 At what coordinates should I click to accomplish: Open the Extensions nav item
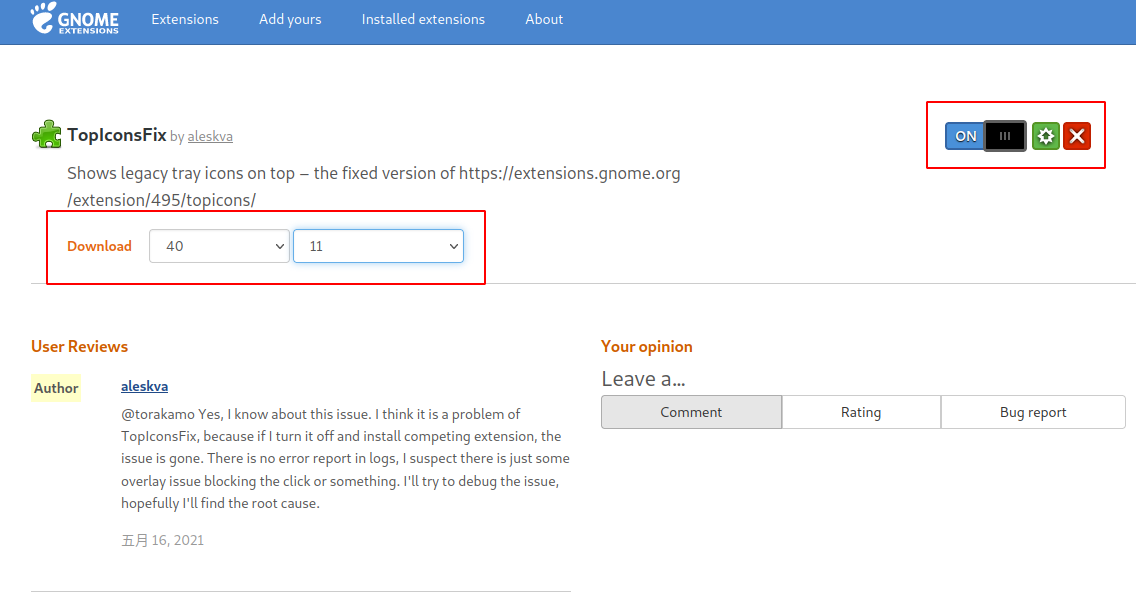coord(185,20)
